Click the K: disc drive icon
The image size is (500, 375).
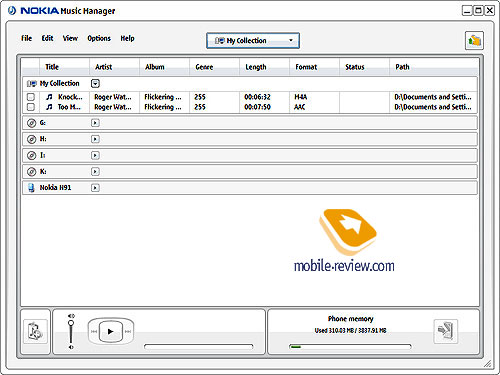pos(31,172)
